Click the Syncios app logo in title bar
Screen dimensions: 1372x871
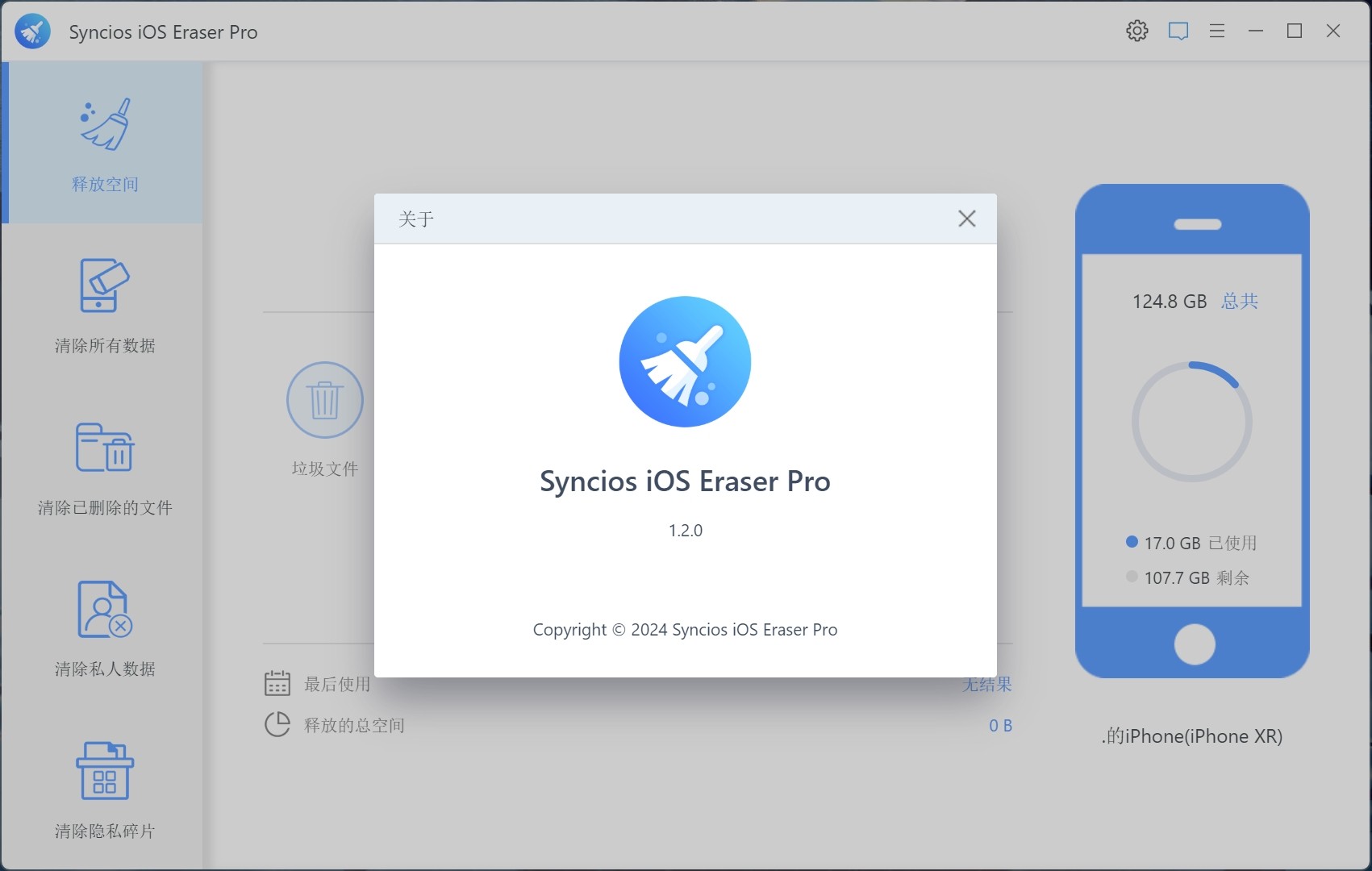33,31
